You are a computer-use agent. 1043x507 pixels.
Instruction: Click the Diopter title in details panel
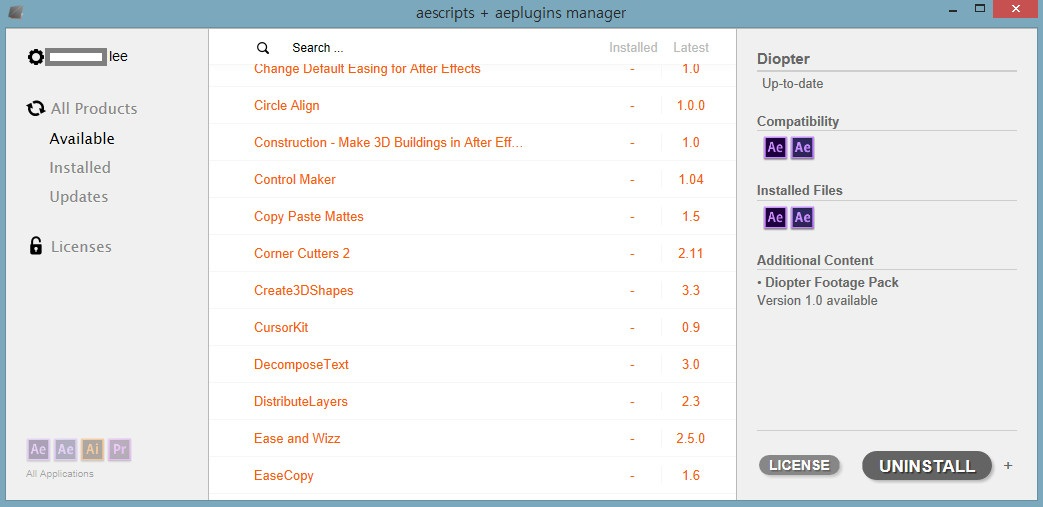coord(783,59)
